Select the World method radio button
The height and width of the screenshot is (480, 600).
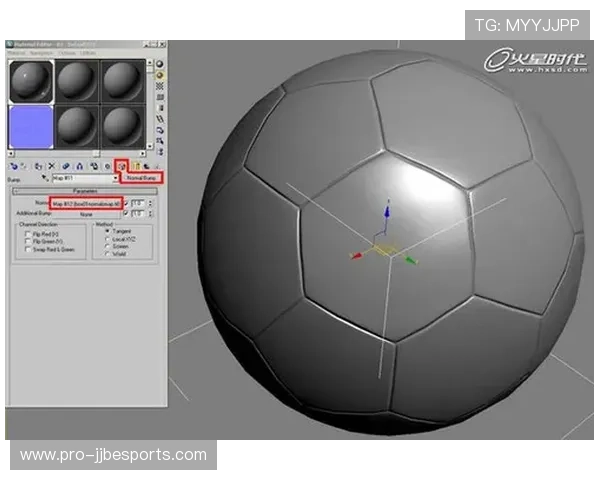pos(108,253)
